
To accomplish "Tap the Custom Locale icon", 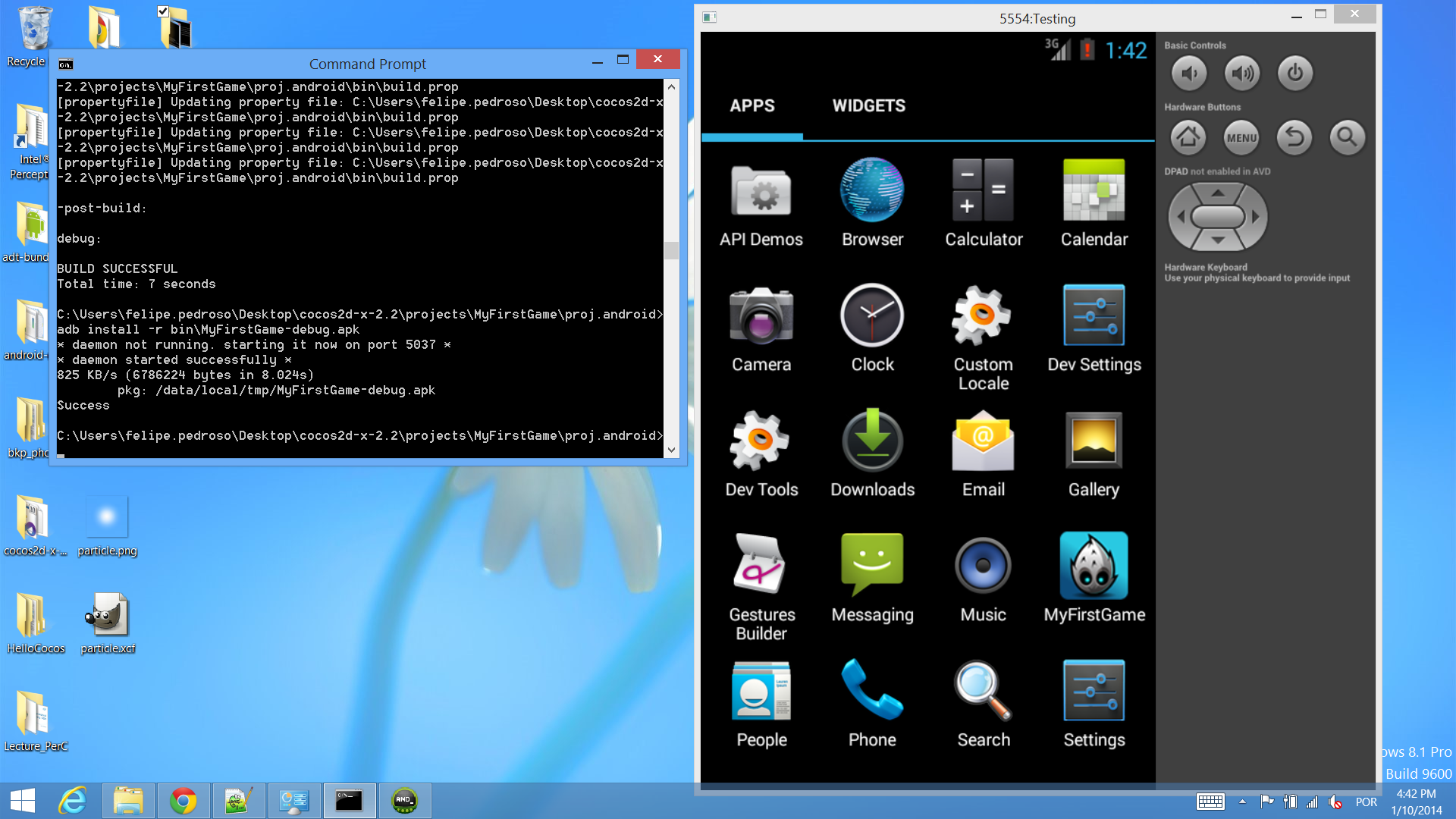I will coord(983,316).
